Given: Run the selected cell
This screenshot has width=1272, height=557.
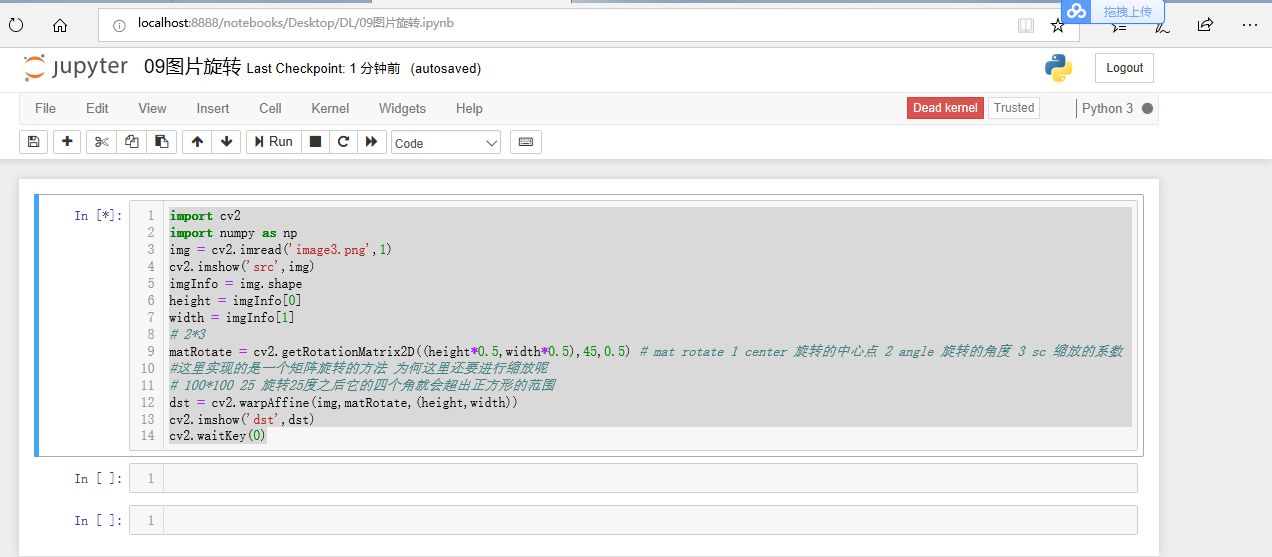Looking at the screenshot, I should (x=273, y=142).
